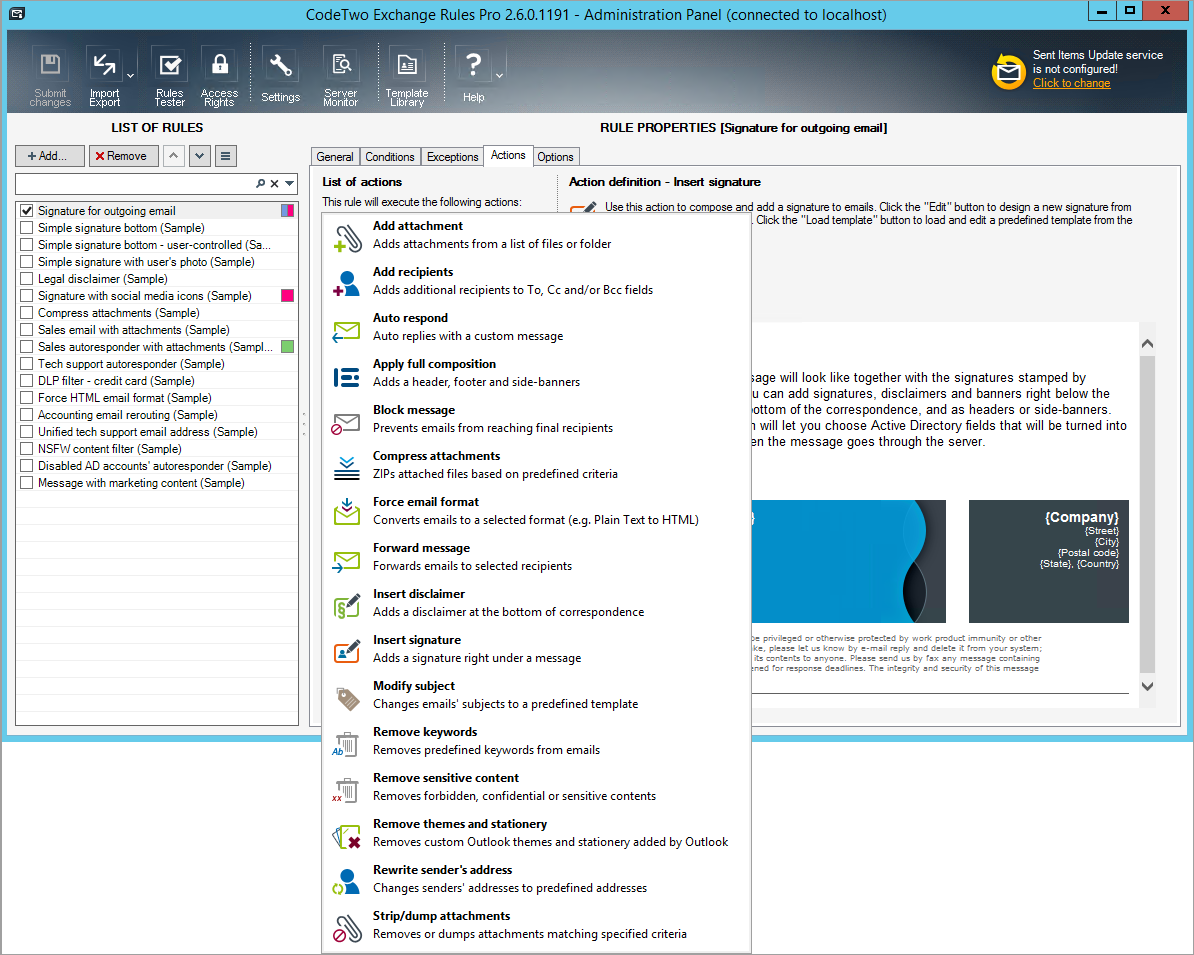Enable Compress attachments (Sample) rule checkbox
This screenshot has width=1194, height=955.
(x=27, y=313)
